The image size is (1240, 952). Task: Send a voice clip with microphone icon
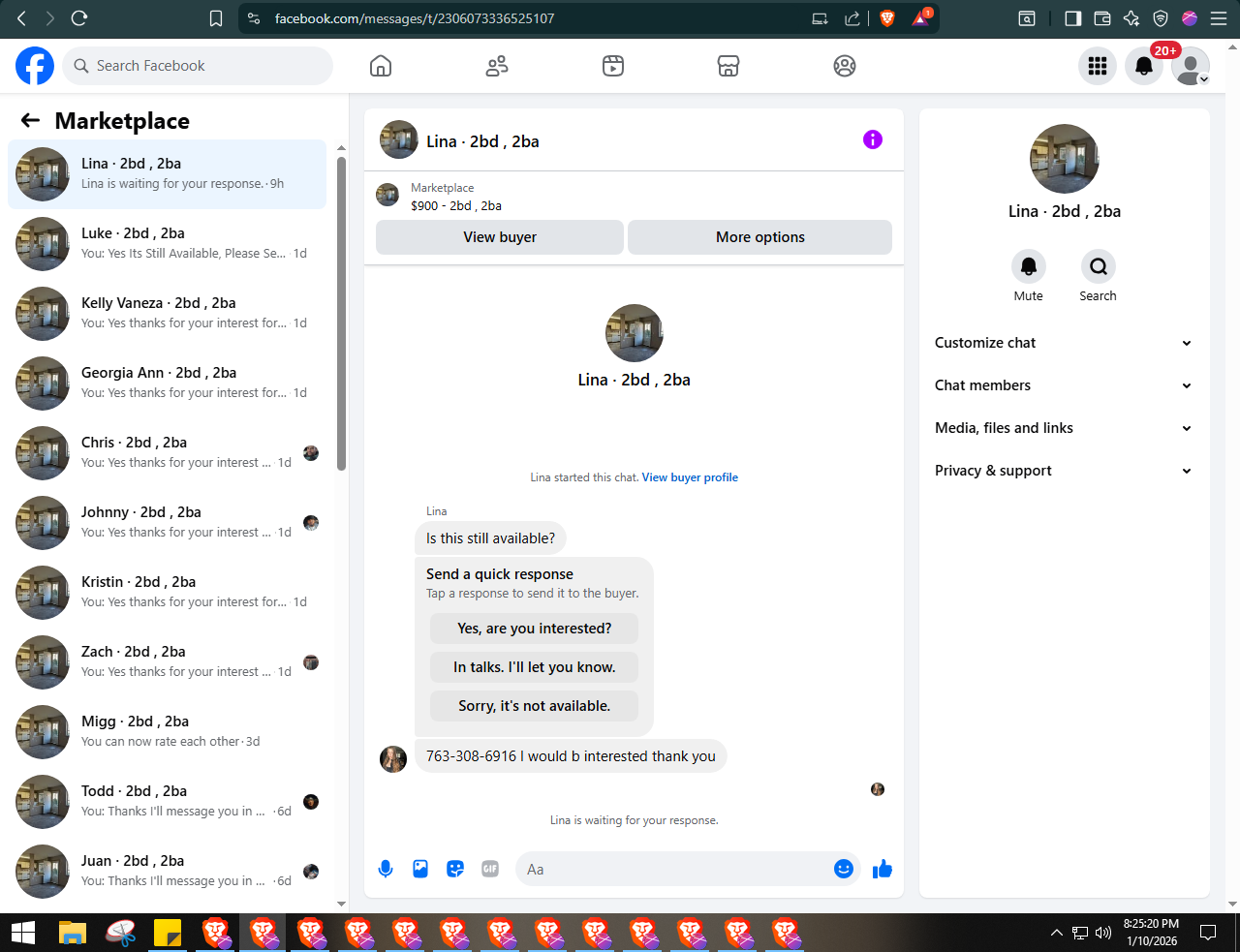[x=386, y=869]
